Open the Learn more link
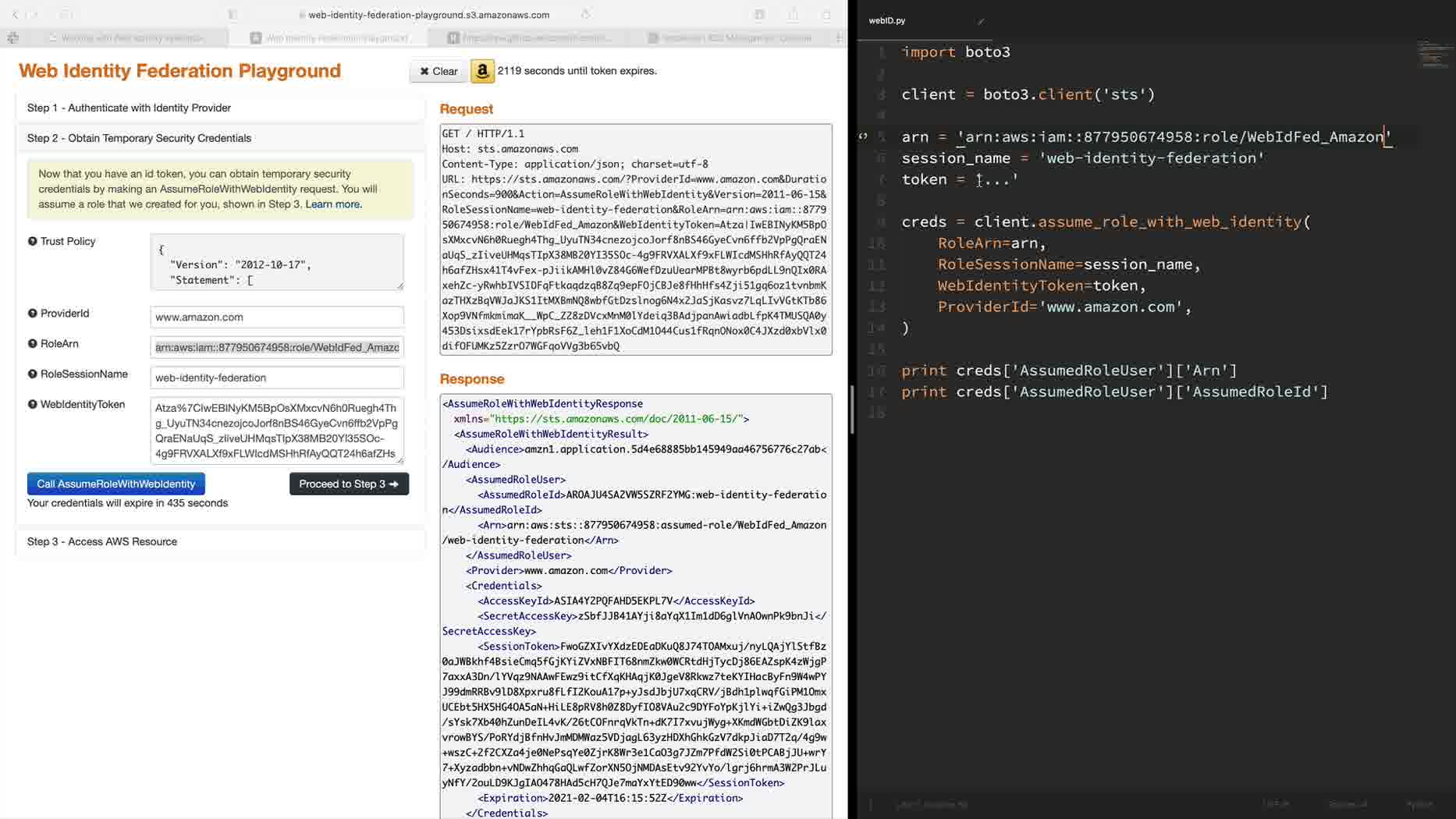The image size is (1456, 819). (333, 204)
